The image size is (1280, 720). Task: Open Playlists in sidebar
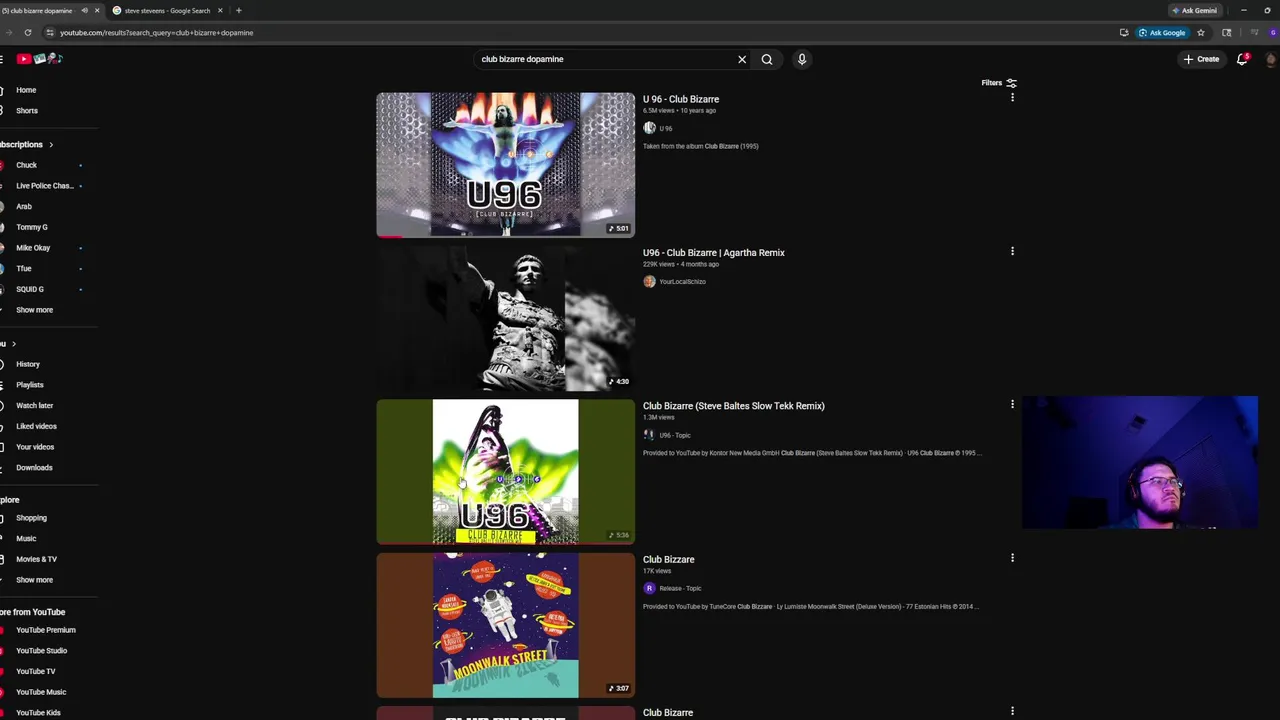30,385
